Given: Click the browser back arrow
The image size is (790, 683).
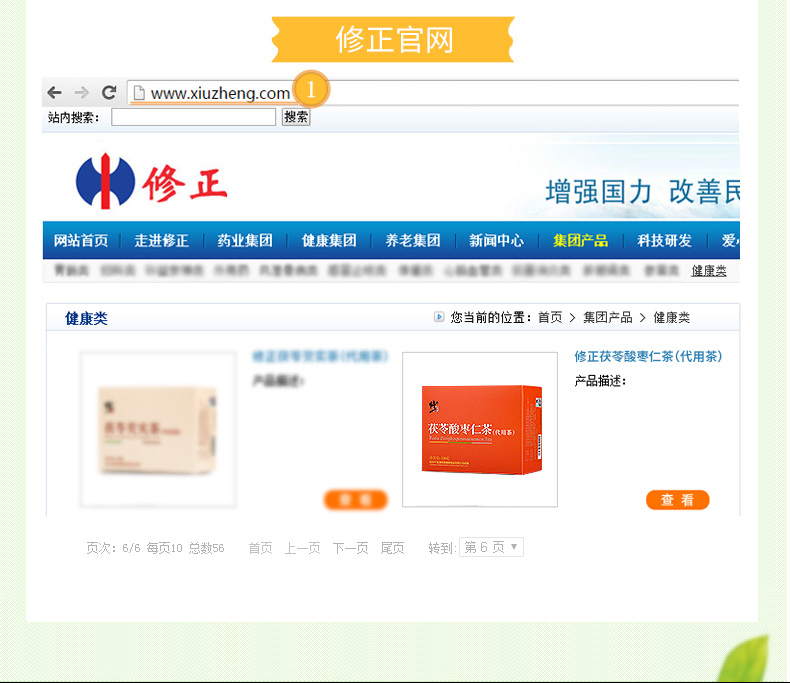Looking at the screenshot, I should pyautogui.click(x=54, y=93).
